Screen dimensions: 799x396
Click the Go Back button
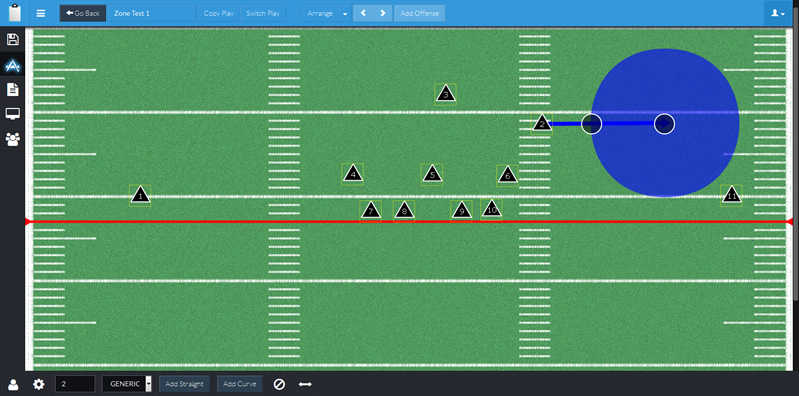pos(83,13)
